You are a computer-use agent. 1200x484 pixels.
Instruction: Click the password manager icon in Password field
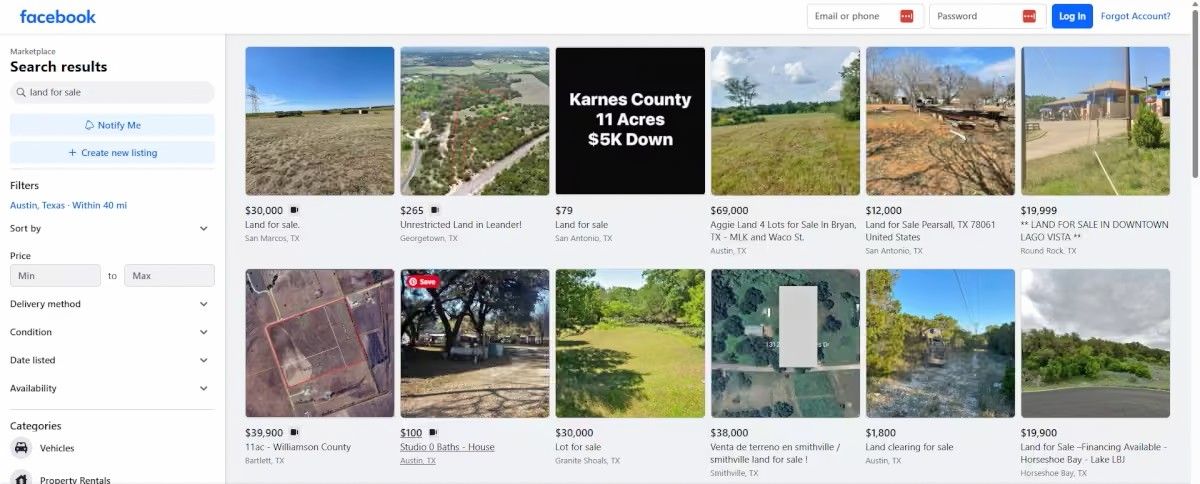click(x=1029, y=16)
